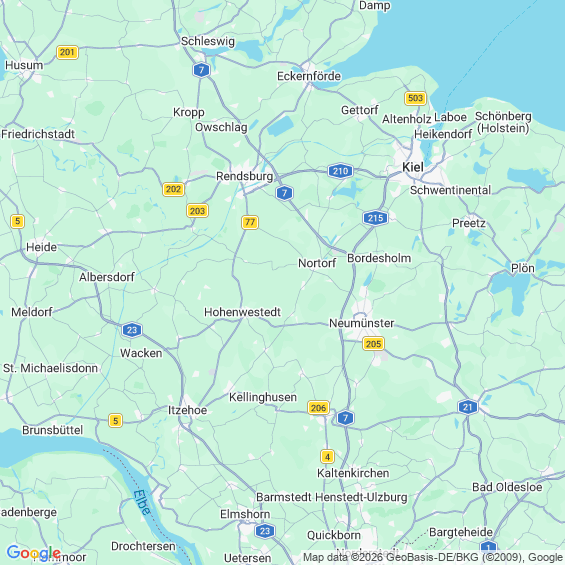Click the 215 highway shield
The width and height of the screenshot is (565, 565).
(x=375, y=218)
